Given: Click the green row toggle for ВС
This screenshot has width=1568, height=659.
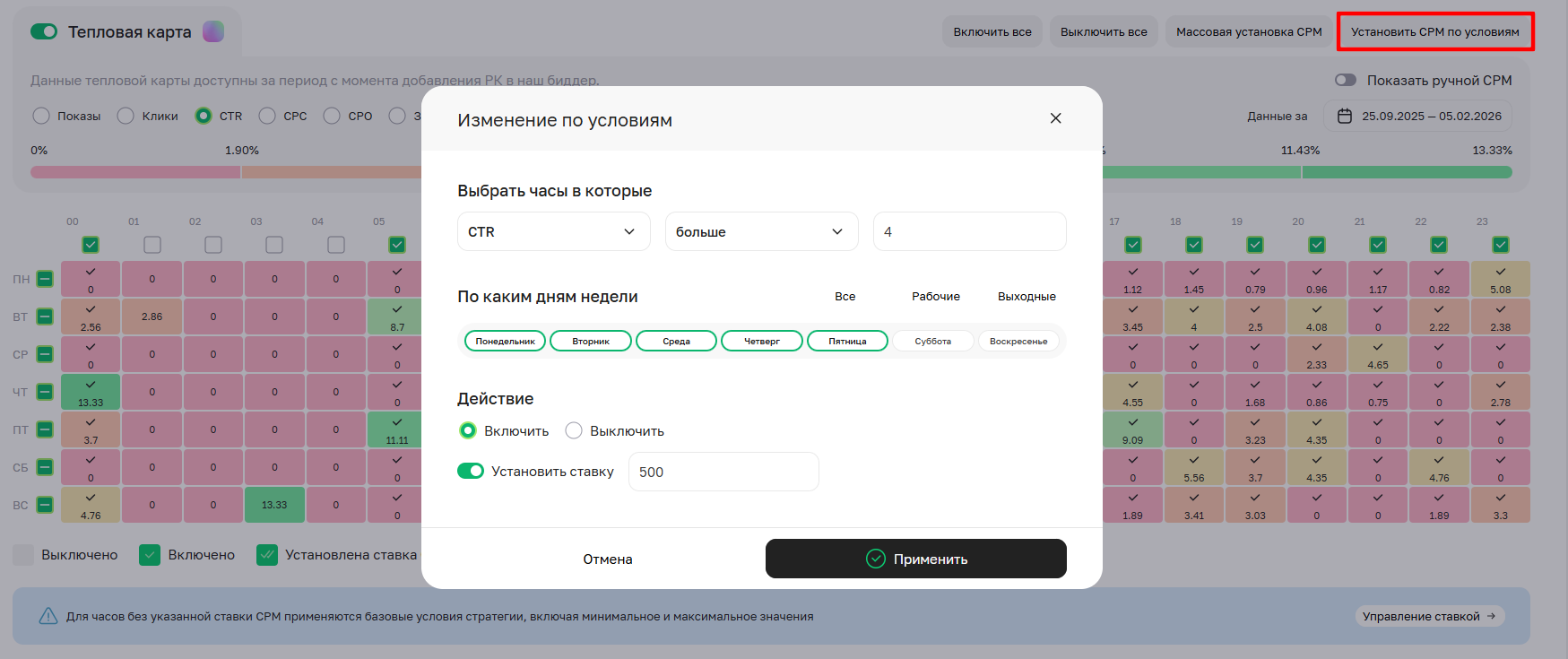Looking at the screenshot, I should (45, 505).
